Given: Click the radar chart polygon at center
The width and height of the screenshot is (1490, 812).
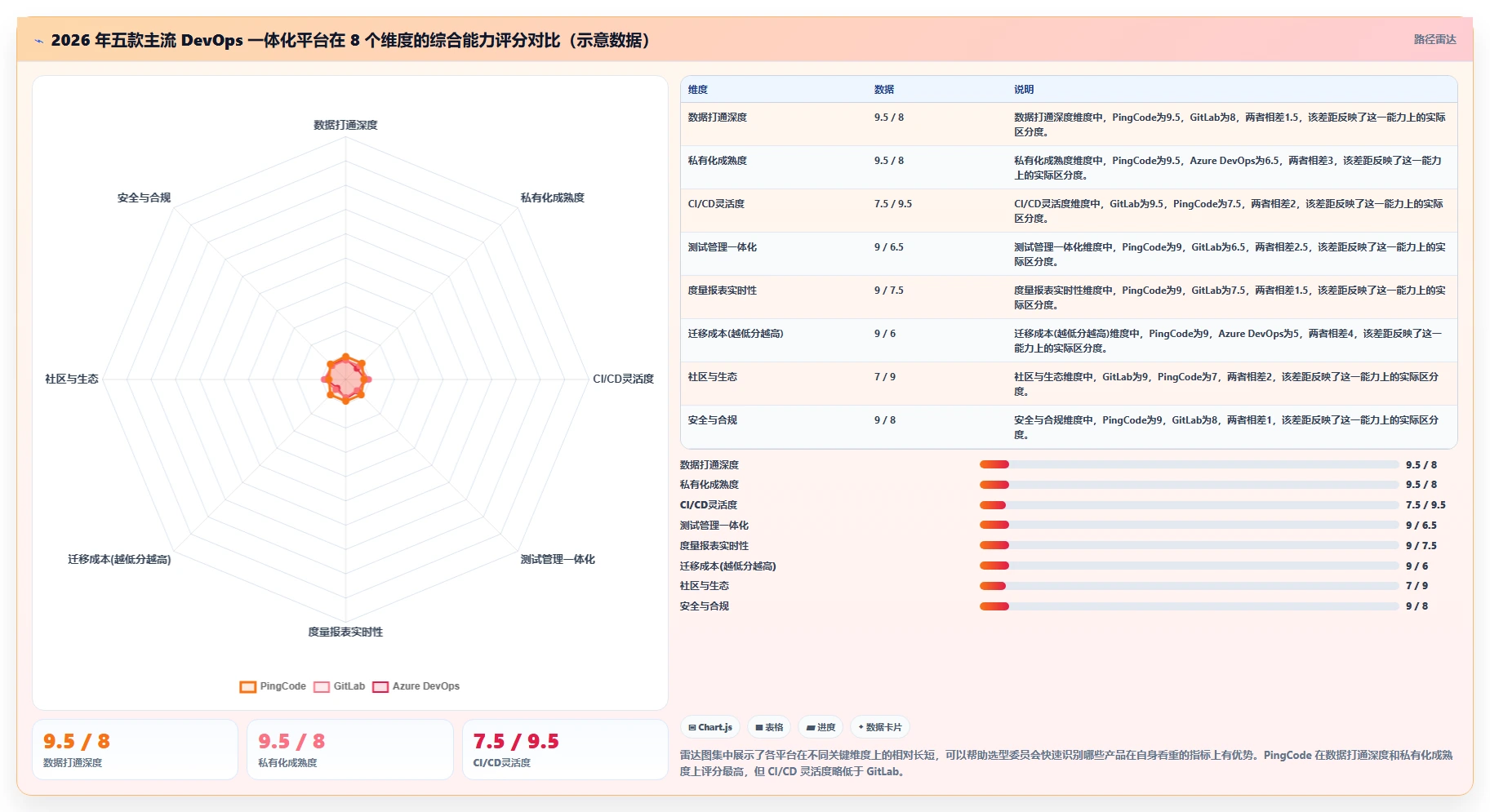Looking at the screenshot, I should click(x=345, y=379).
